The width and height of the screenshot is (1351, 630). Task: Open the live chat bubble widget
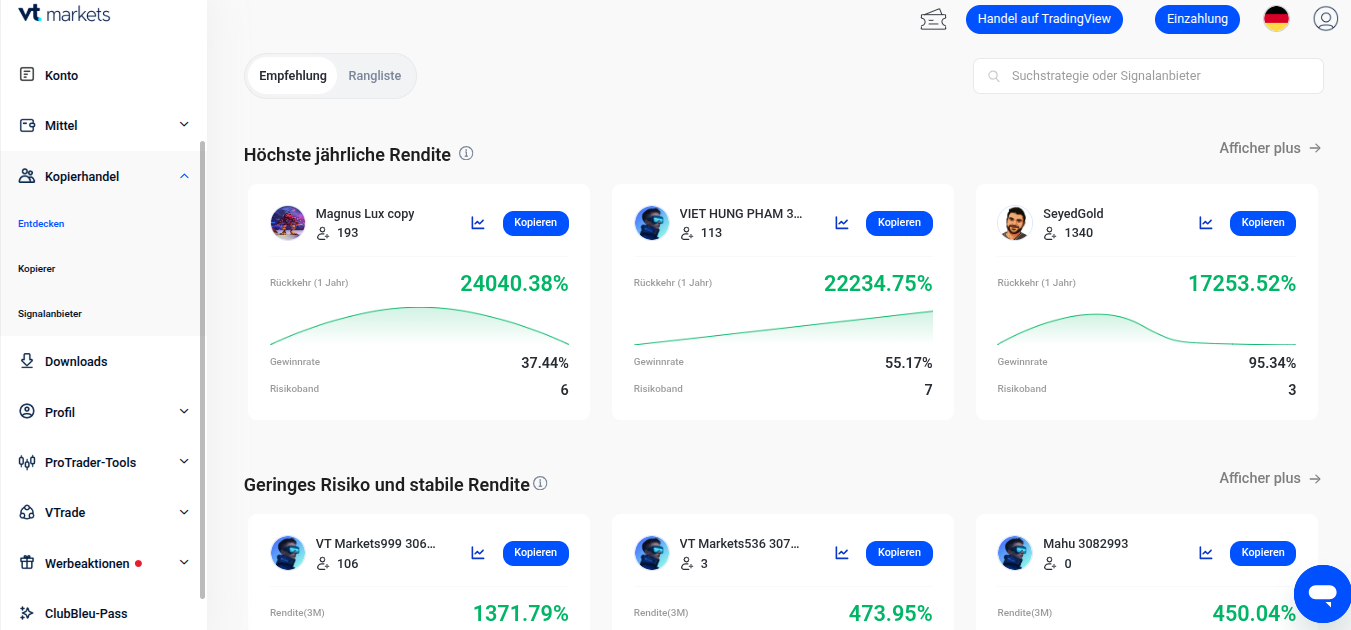coord(1321,594)
